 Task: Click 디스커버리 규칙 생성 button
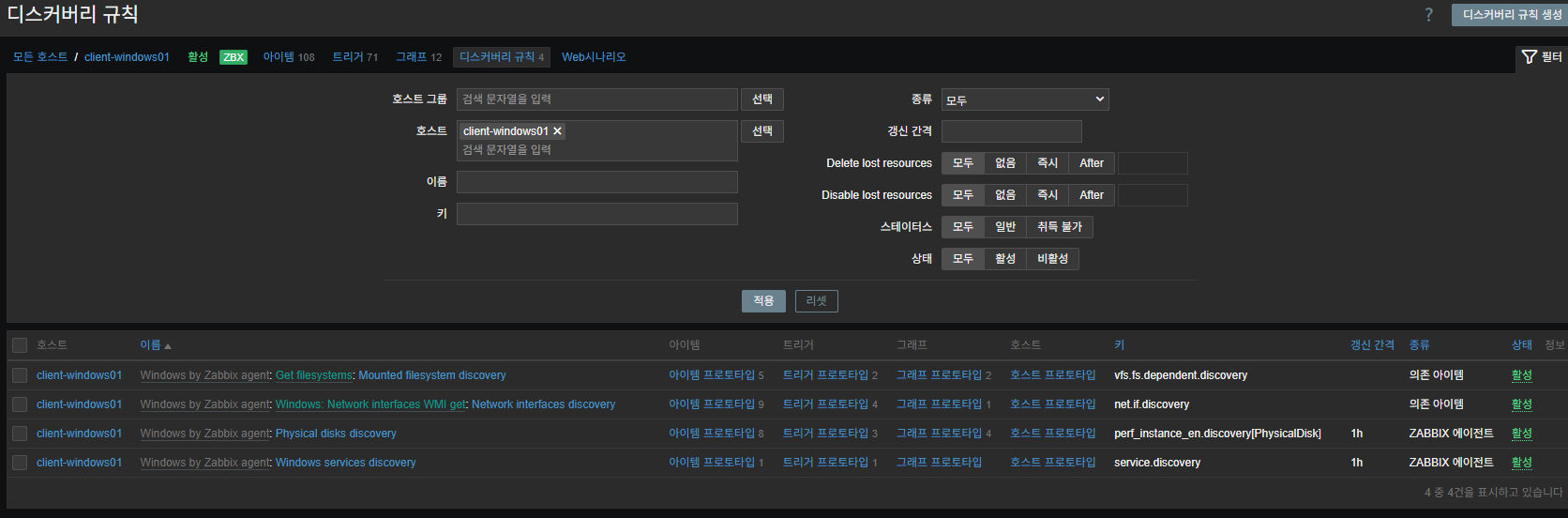coord(1510,14)
